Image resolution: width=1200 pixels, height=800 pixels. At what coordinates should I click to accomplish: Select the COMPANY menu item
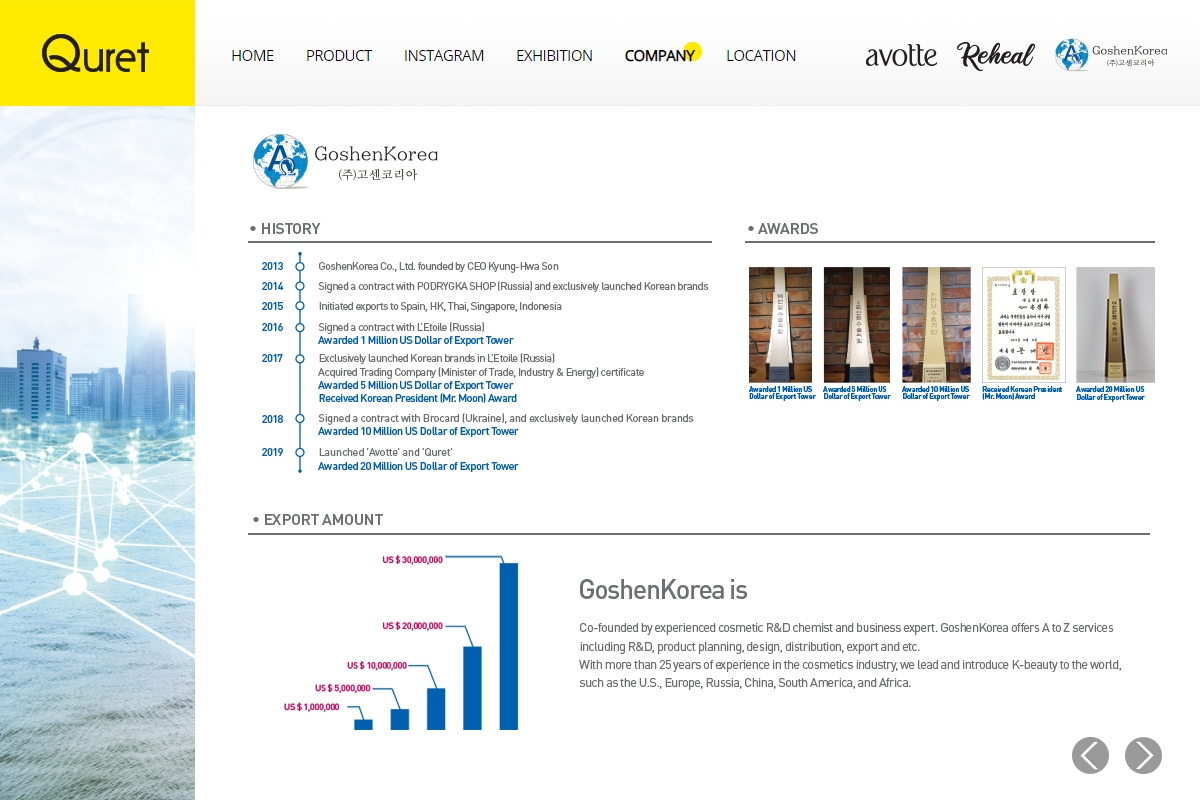(x=660, y=56)
